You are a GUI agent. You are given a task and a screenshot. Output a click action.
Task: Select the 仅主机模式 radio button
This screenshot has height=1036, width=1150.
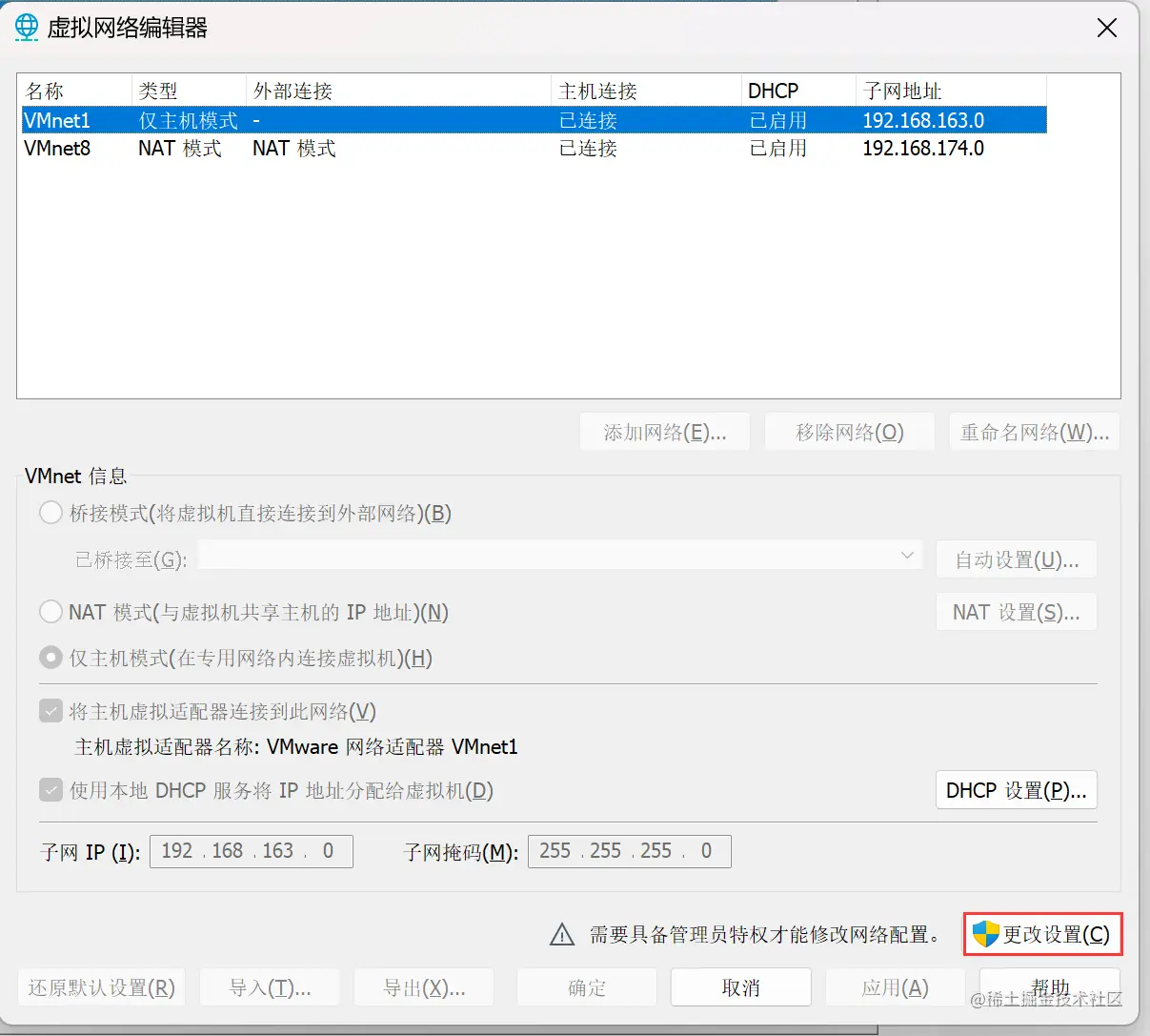(x=50, y=658)
